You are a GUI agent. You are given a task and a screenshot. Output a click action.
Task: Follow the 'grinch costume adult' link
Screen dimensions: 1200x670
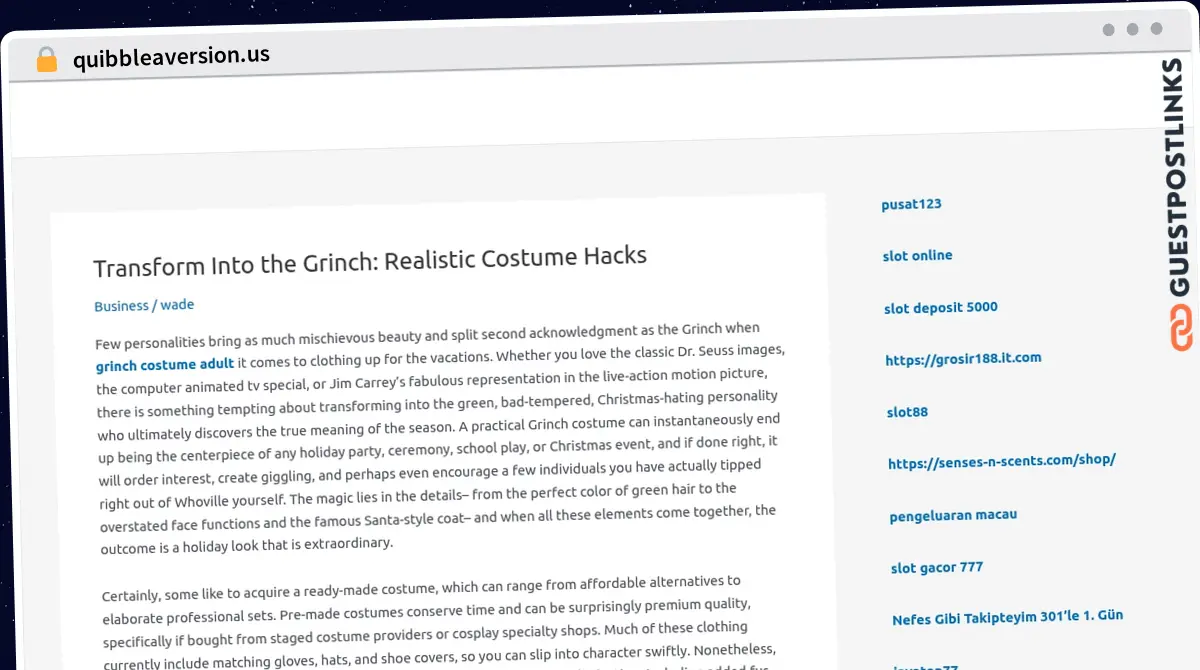165,365
